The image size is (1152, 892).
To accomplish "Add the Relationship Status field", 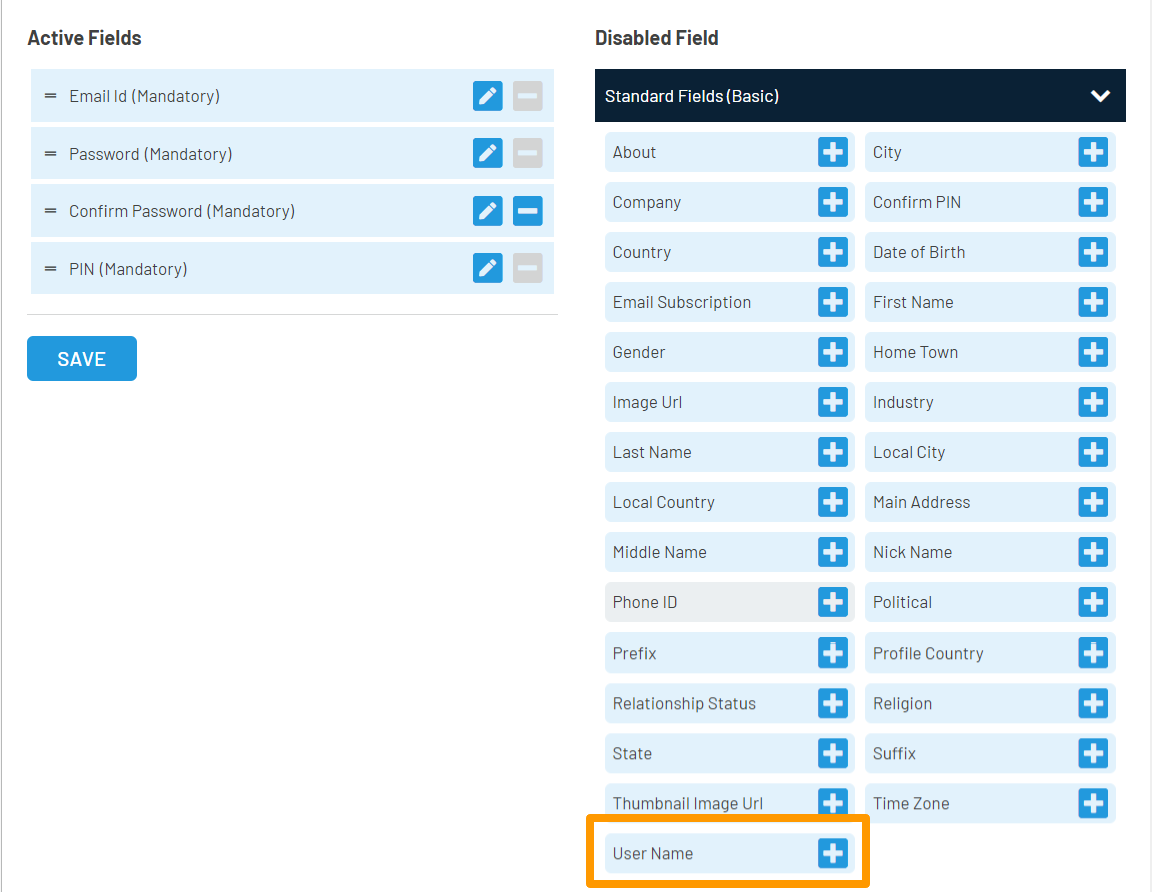I will [832, 703].
